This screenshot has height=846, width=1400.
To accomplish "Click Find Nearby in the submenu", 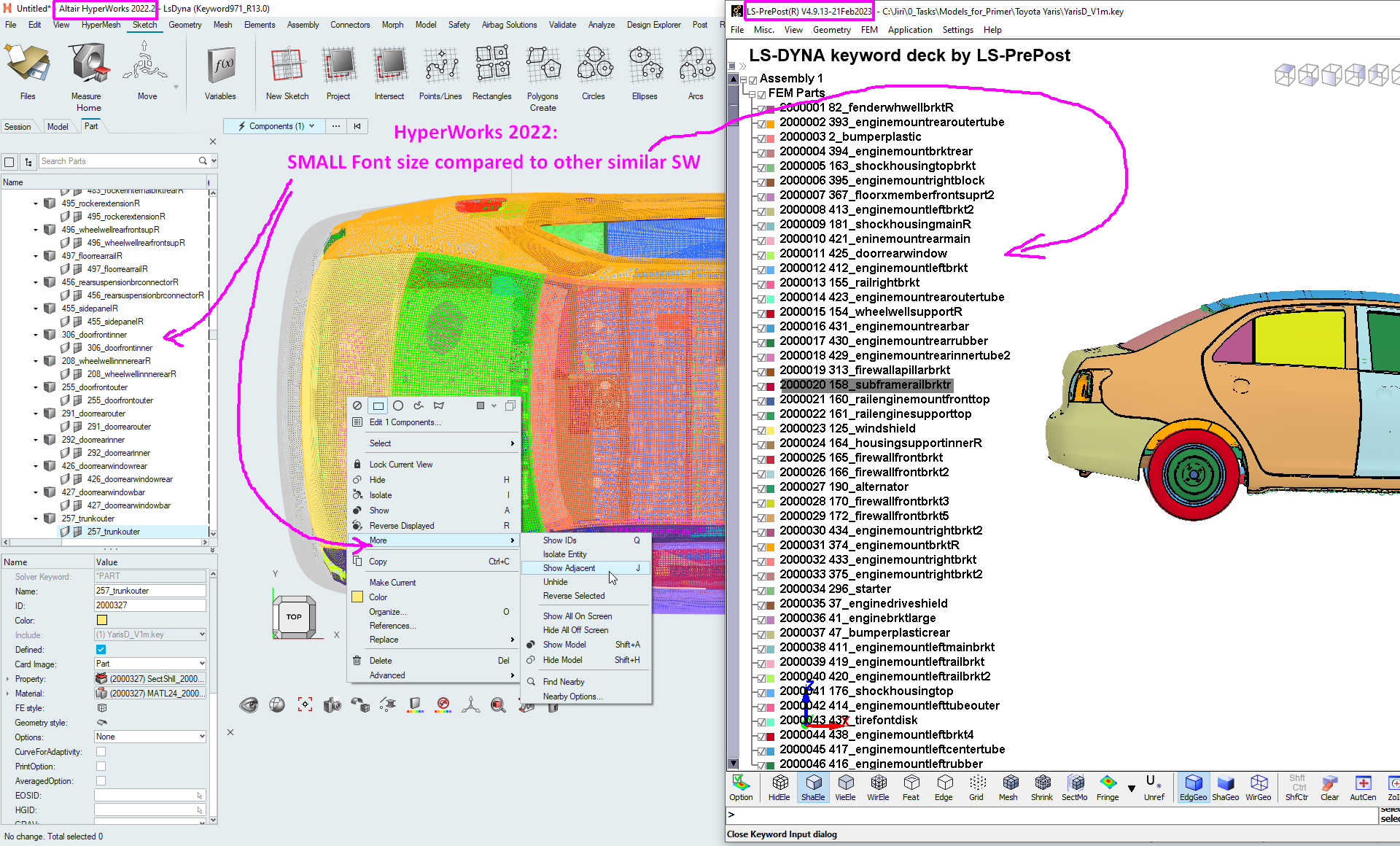I will pyautogui.click(x=585, y=682).
